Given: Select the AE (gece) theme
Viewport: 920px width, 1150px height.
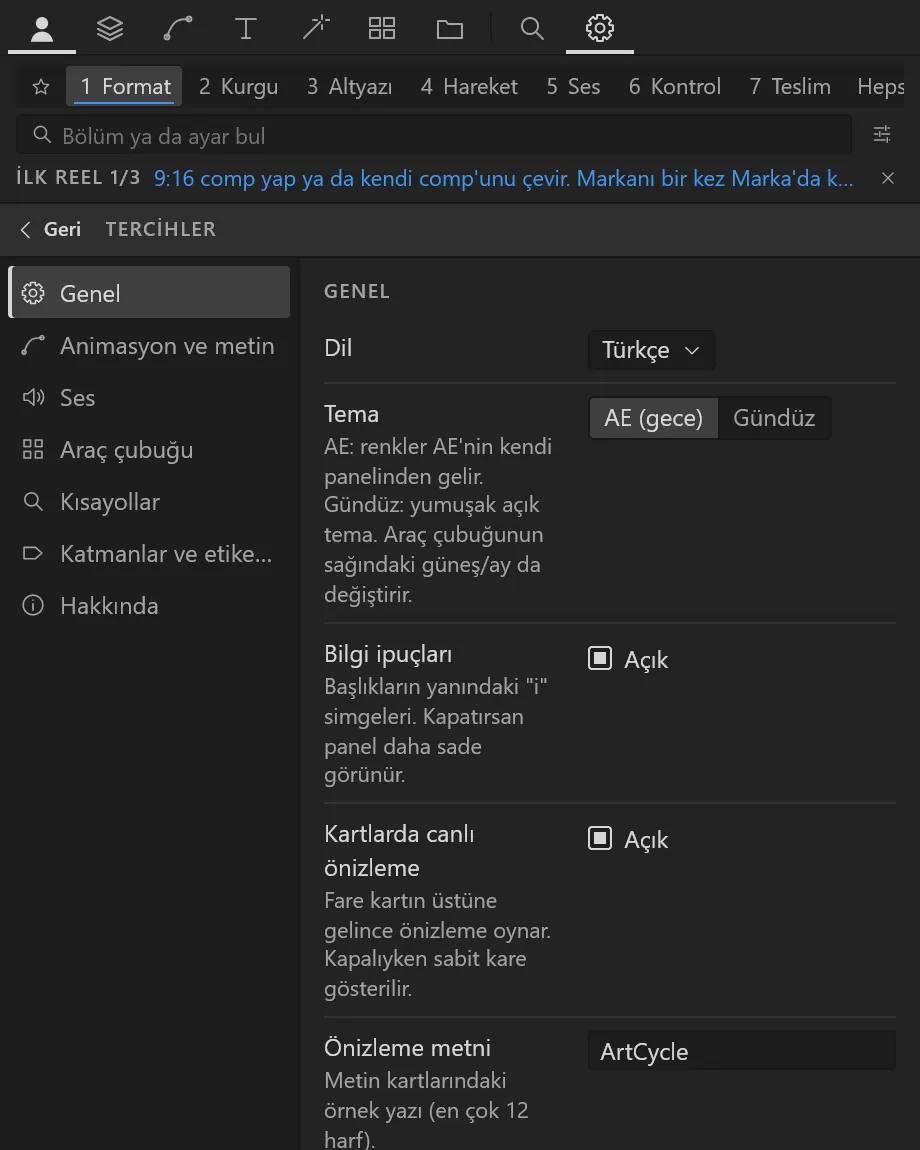Looking at the screenshot, I should [654, 418].
